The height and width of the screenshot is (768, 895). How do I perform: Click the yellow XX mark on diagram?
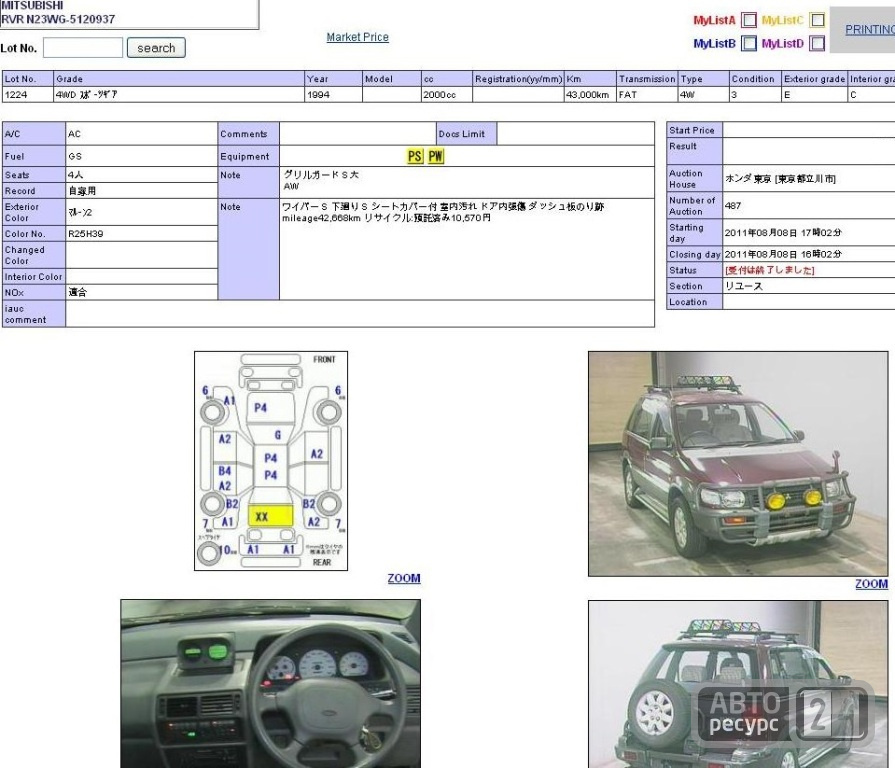271,516
